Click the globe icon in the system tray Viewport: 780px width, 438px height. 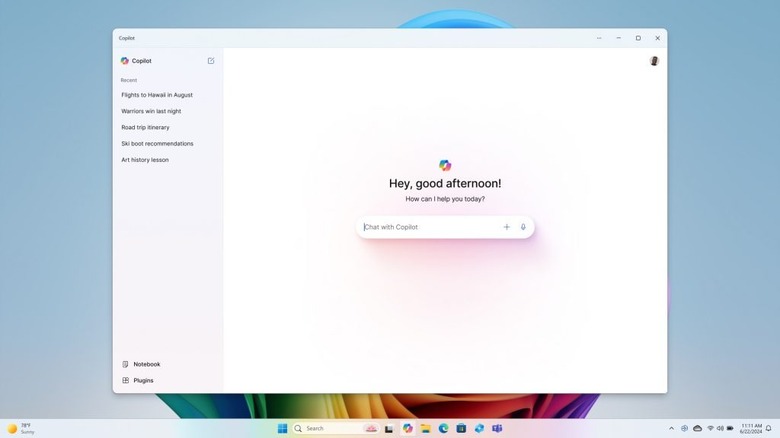click(x=684, y=429)
